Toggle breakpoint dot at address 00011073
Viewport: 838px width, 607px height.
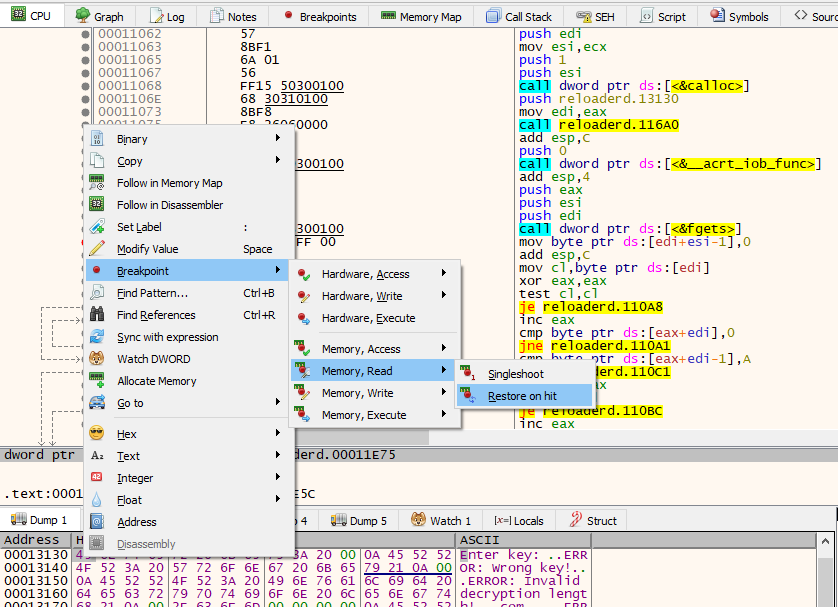click(86, 112)
